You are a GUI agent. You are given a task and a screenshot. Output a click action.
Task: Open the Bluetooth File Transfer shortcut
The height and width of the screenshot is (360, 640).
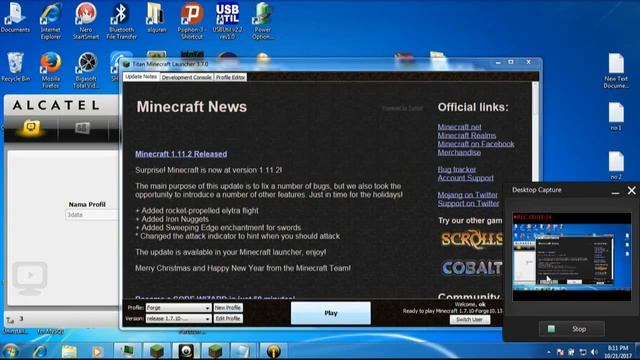pyautogui.click(x=121, y=21)
